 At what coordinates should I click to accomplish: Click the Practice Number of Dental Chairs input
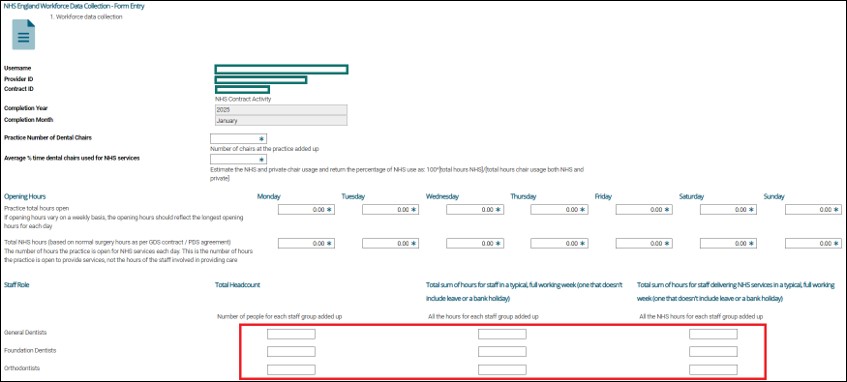(x=238, y=139)
